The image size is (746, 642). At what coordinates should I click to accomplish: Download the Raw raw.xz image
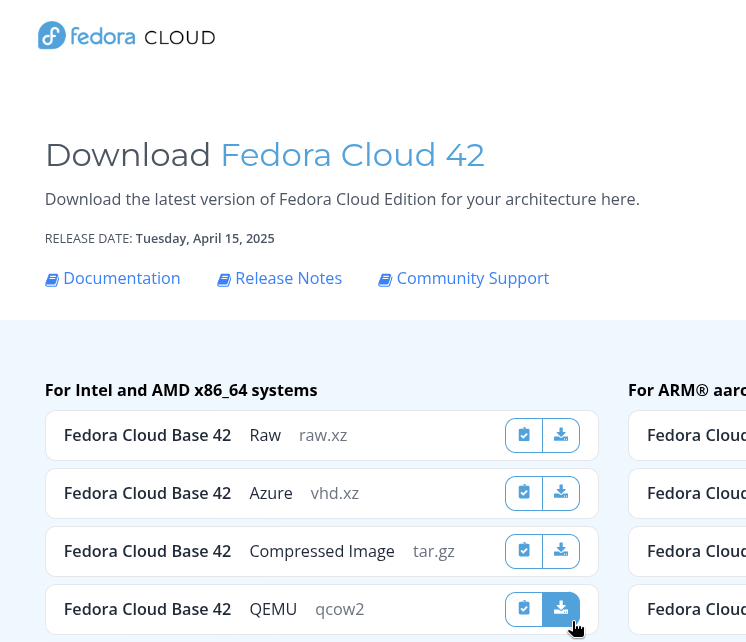click(x=561, y=435)
